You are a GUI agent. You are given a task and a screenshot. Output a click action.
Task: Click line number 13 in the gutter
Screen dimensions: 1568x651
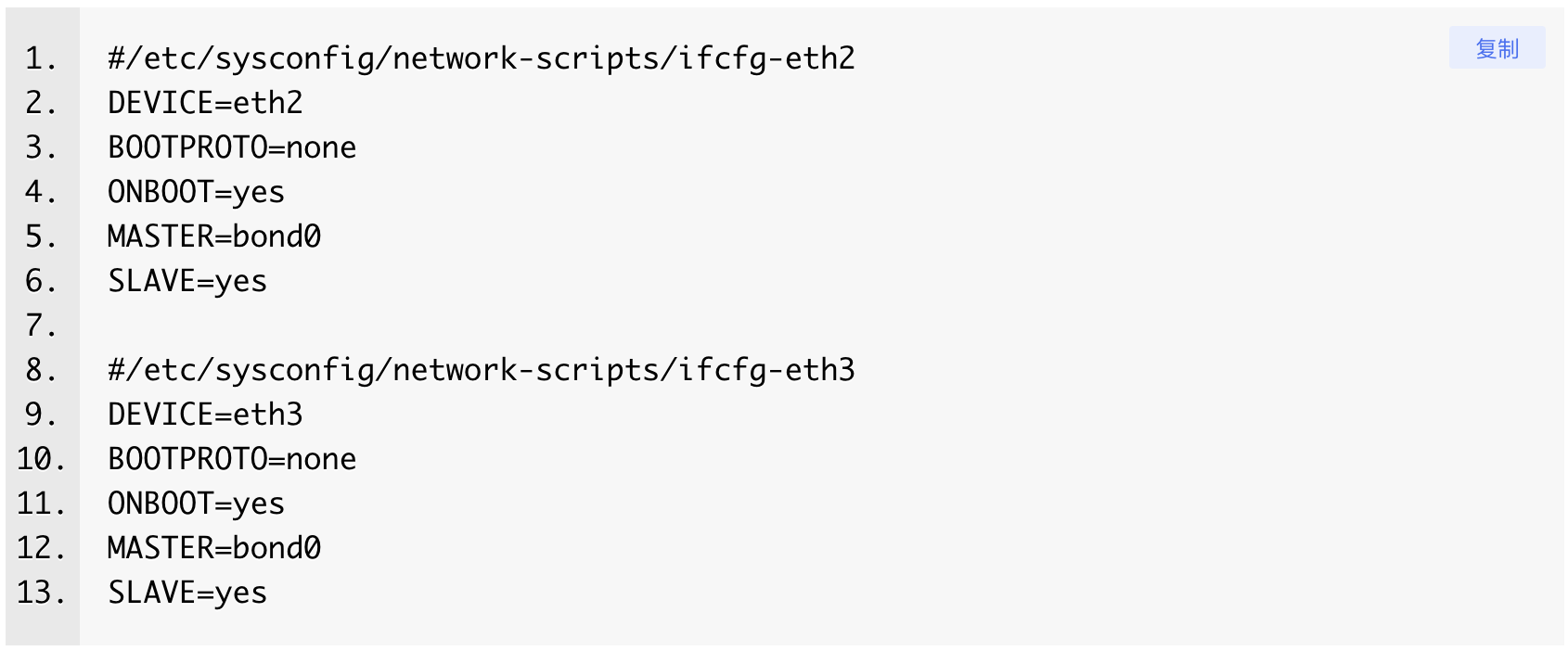[41, 593]
